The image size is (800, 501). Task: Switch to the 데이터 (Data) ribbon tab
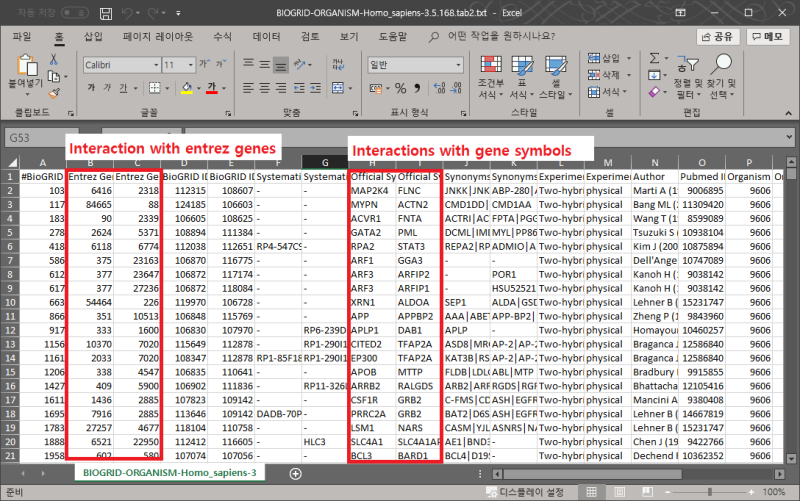[x=266, y=37]
